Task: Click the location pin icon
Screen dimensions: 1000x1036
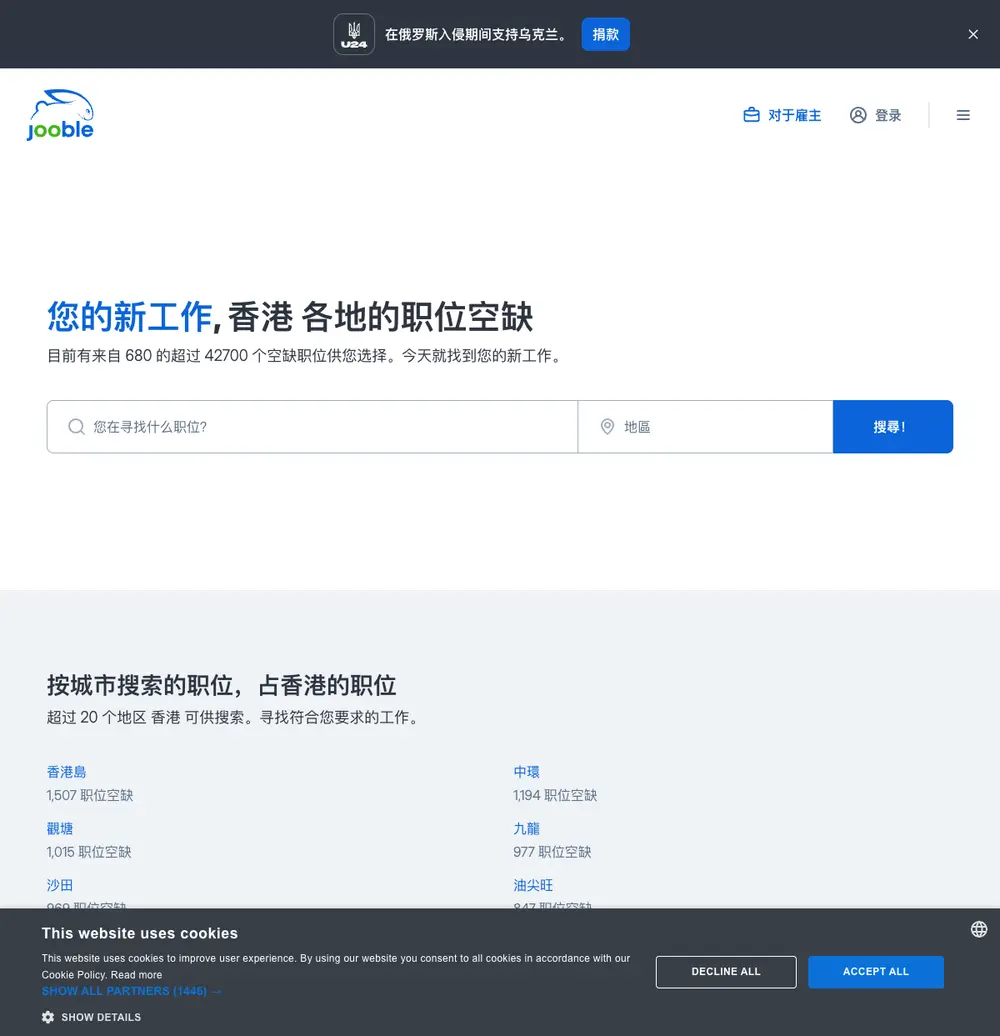Action: (607, 427)
